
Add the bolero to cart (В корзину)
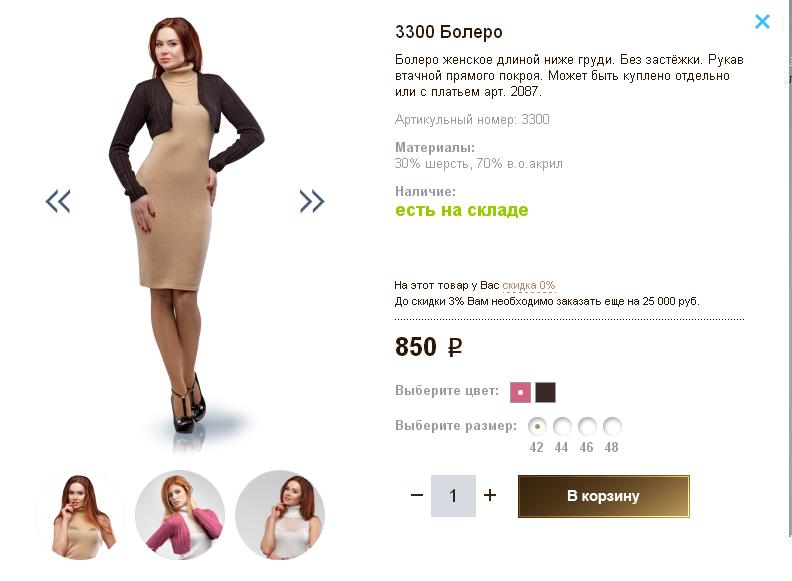coord(603,496)
